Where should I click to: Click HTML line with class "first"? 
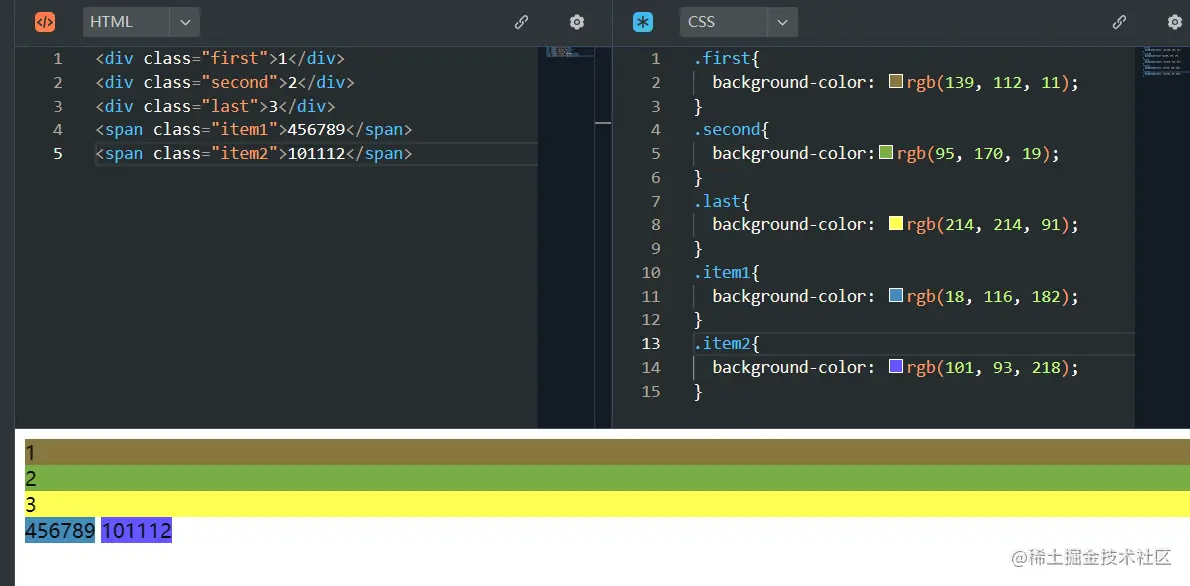click(x=220, y=58)
